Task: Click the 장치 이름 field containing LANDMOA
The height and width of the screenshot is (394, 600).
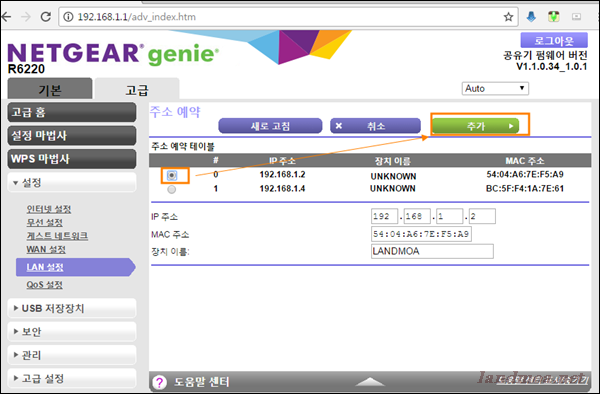Action: point(432,251)
